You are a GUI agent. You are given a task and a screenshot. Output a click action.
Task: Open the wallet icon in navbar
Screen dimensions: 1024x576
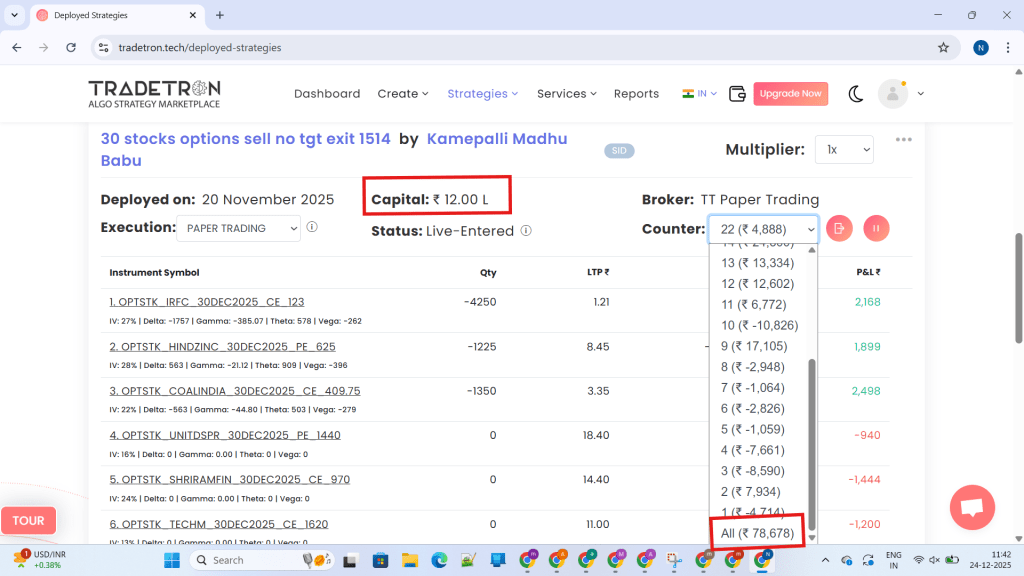pyautogui.click(x=738, y=94)
